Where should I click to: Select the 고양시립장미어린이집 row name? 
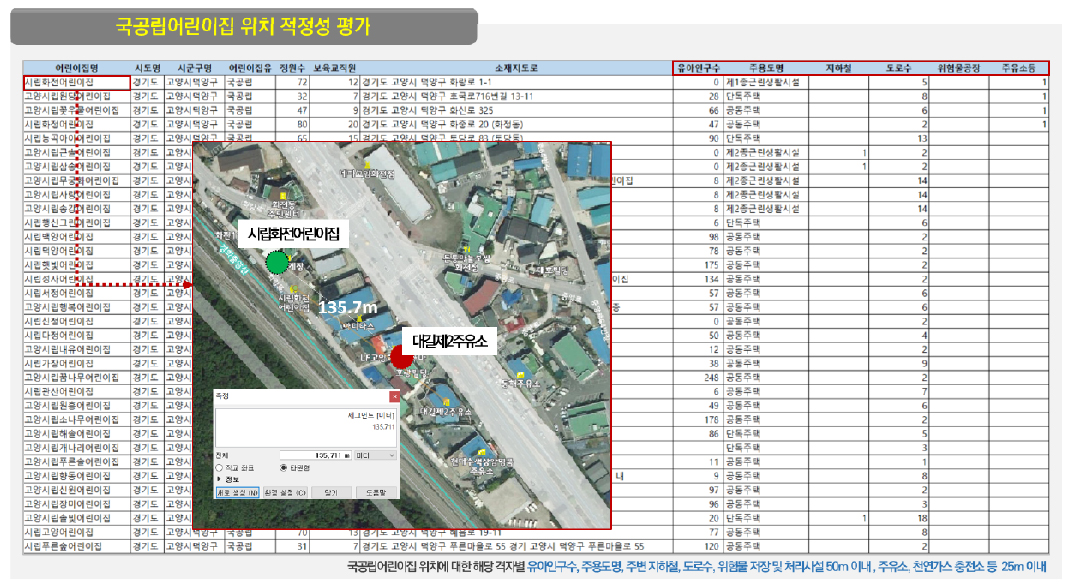(76, 504)
